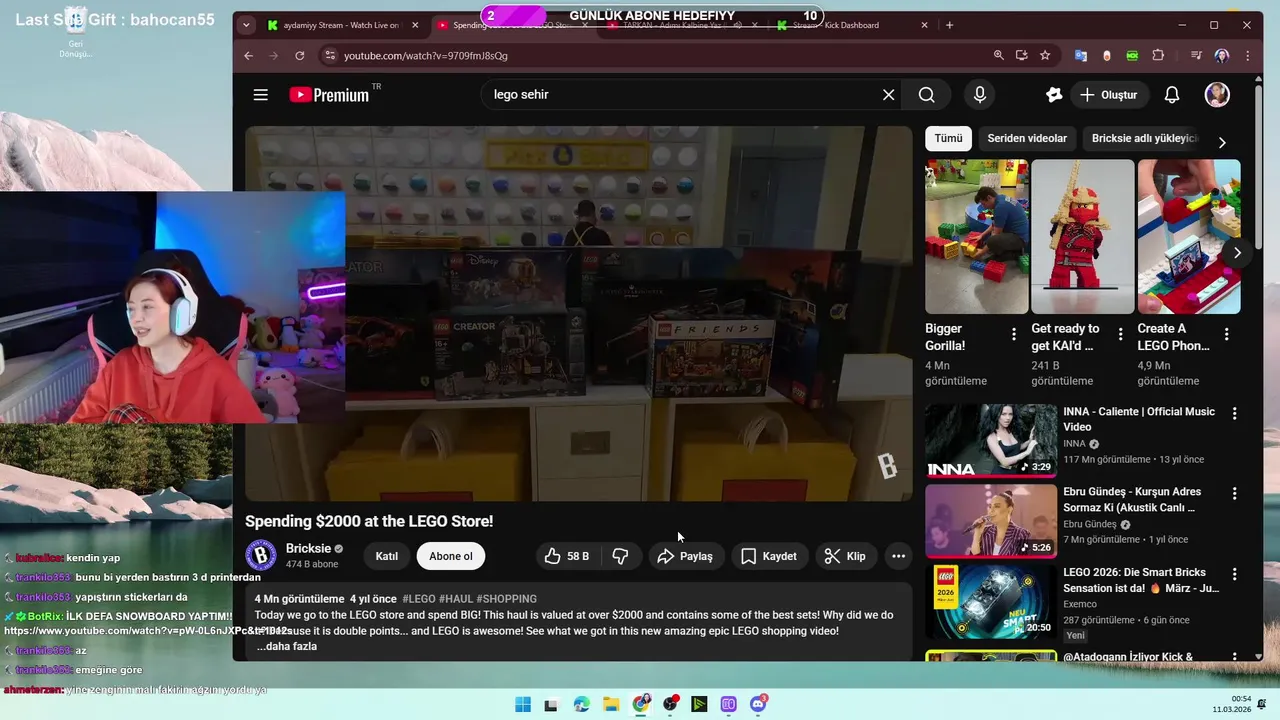Select the Tümü filter chip
The height and width of the screenshot is (720, 1280).
(948, 139)
